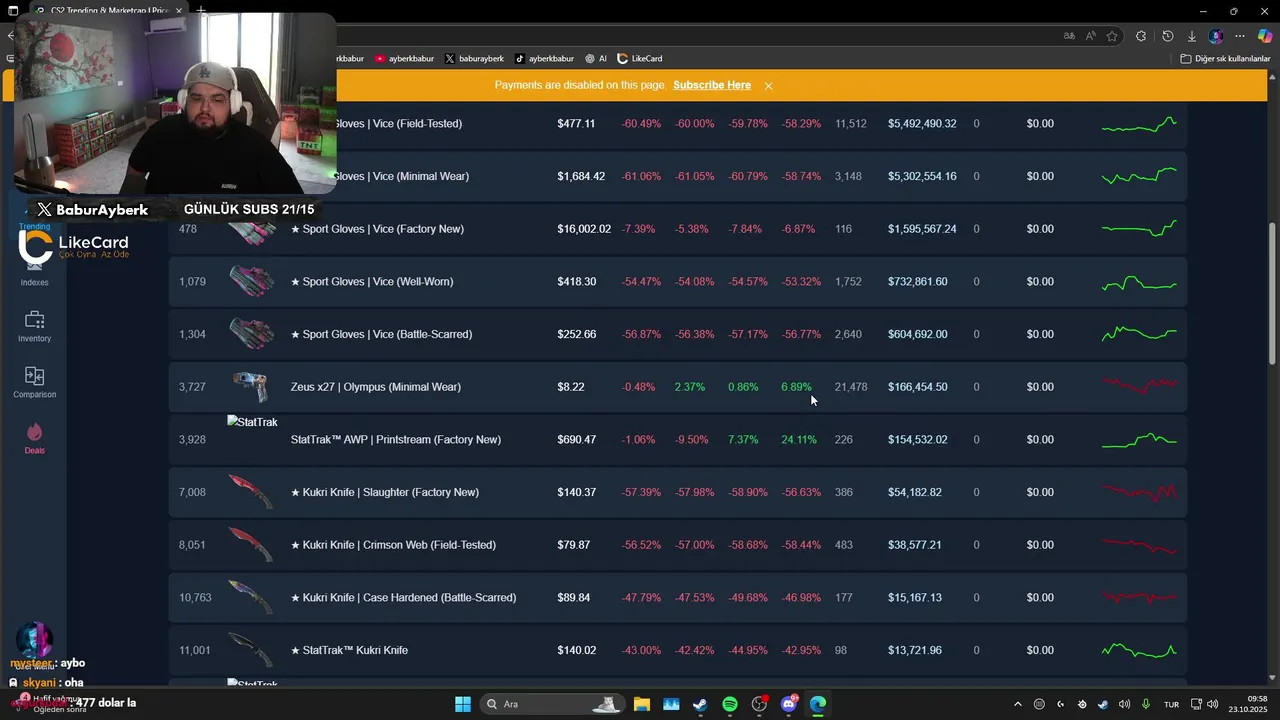
Task: Open File Explorer from taskbar
Action: (641, 704)
